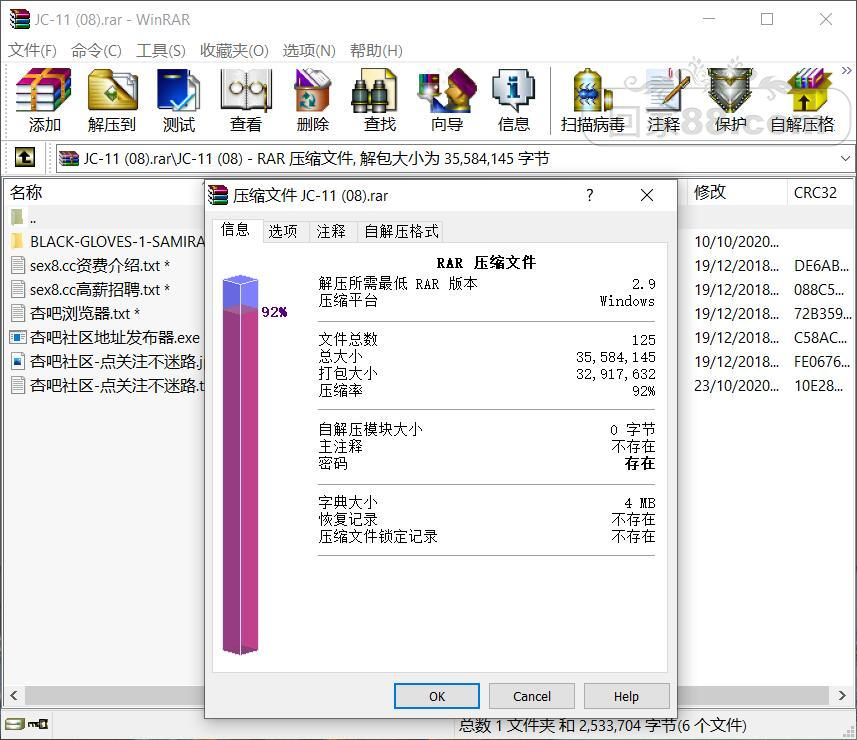857x740 pixels.
Task: Switch to the 选项 tab in dialog
Action: pos(283,232)
